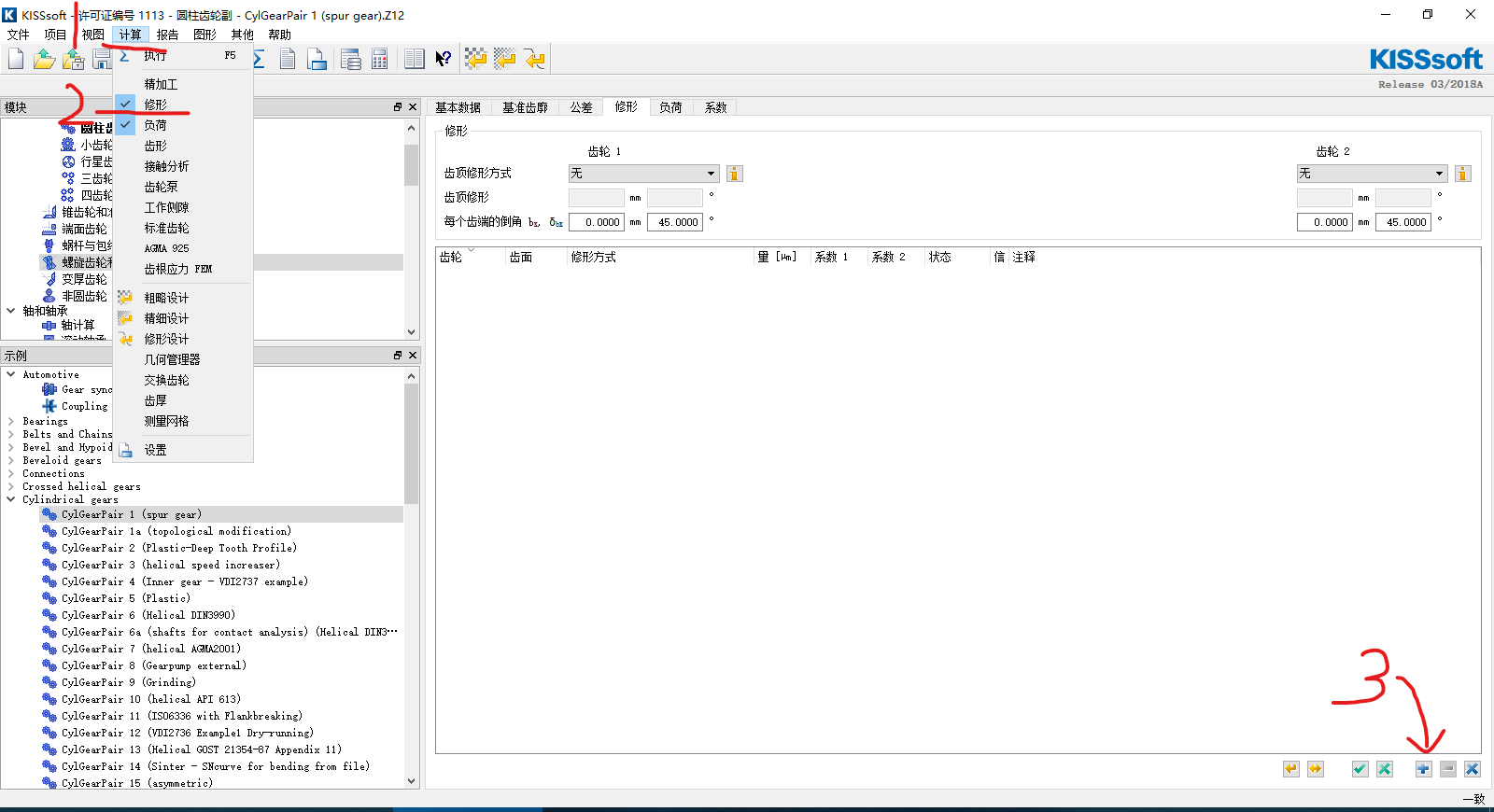This screenshot has width=1494, height=812.
Task: Click the grey minus remove-row button
Action: (1448, 769)
